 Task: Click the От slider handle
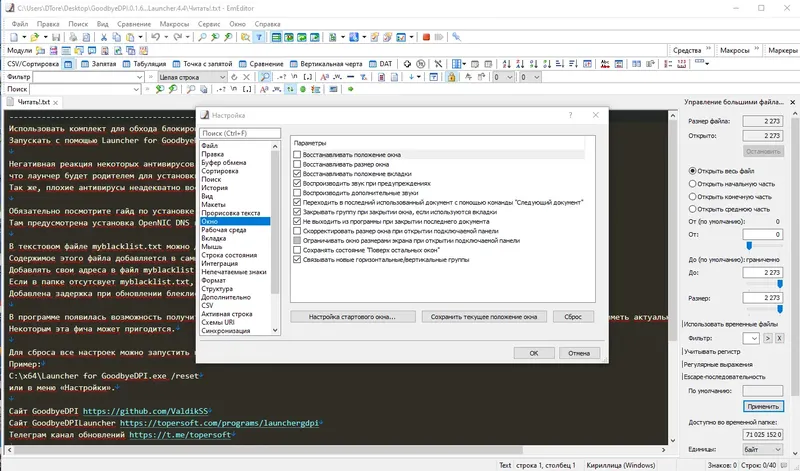[x=749, y=246]
